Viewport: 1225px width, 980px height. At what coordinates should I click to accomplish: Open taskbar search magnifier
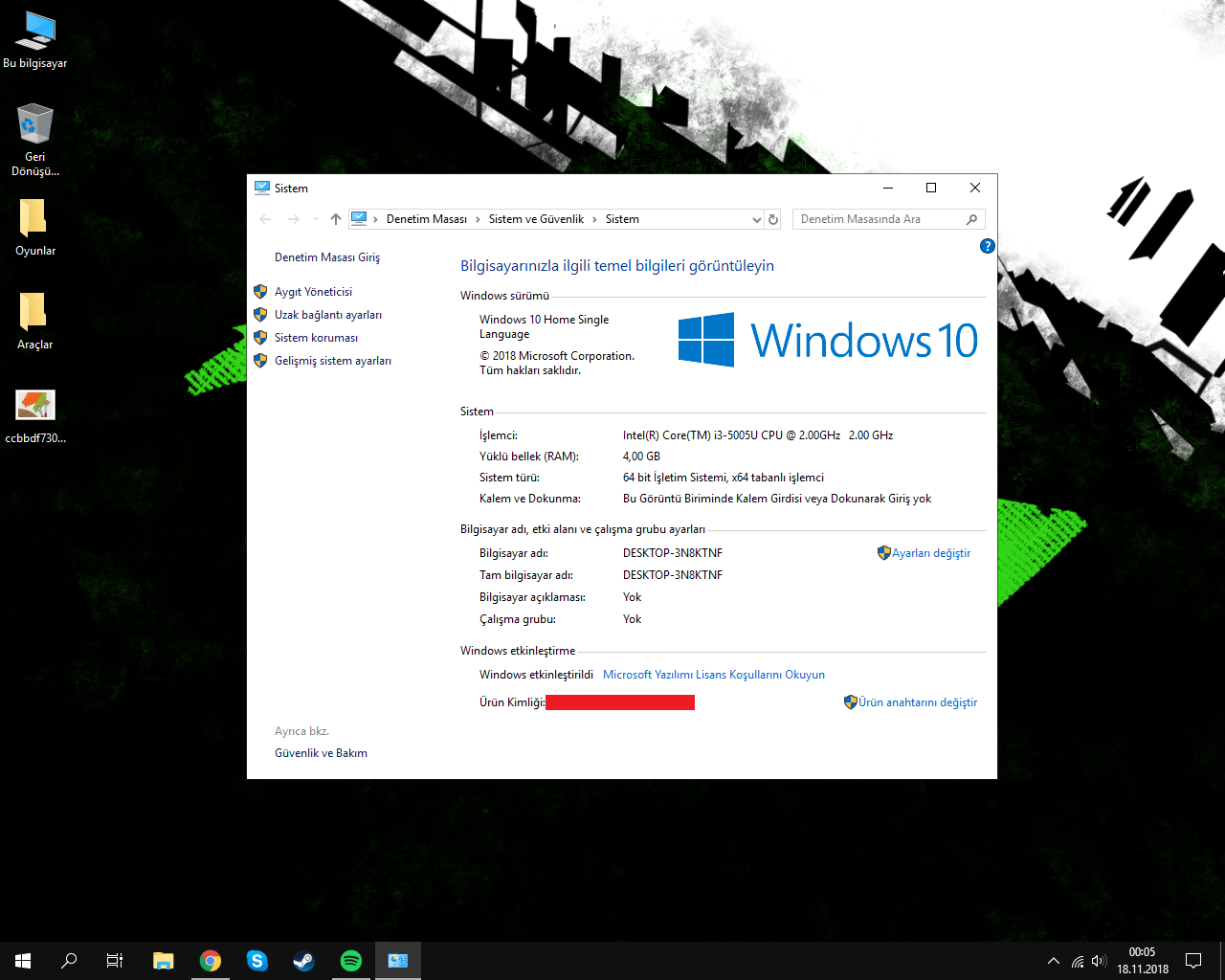tap(69, 961)
